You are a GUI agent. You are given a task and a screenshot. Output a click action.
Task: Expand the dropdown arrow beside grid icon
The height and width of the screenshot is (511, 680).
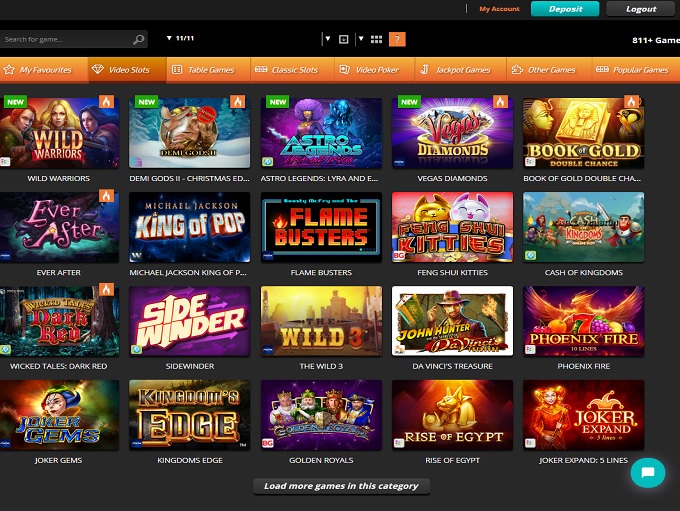(x=361, y=39)
